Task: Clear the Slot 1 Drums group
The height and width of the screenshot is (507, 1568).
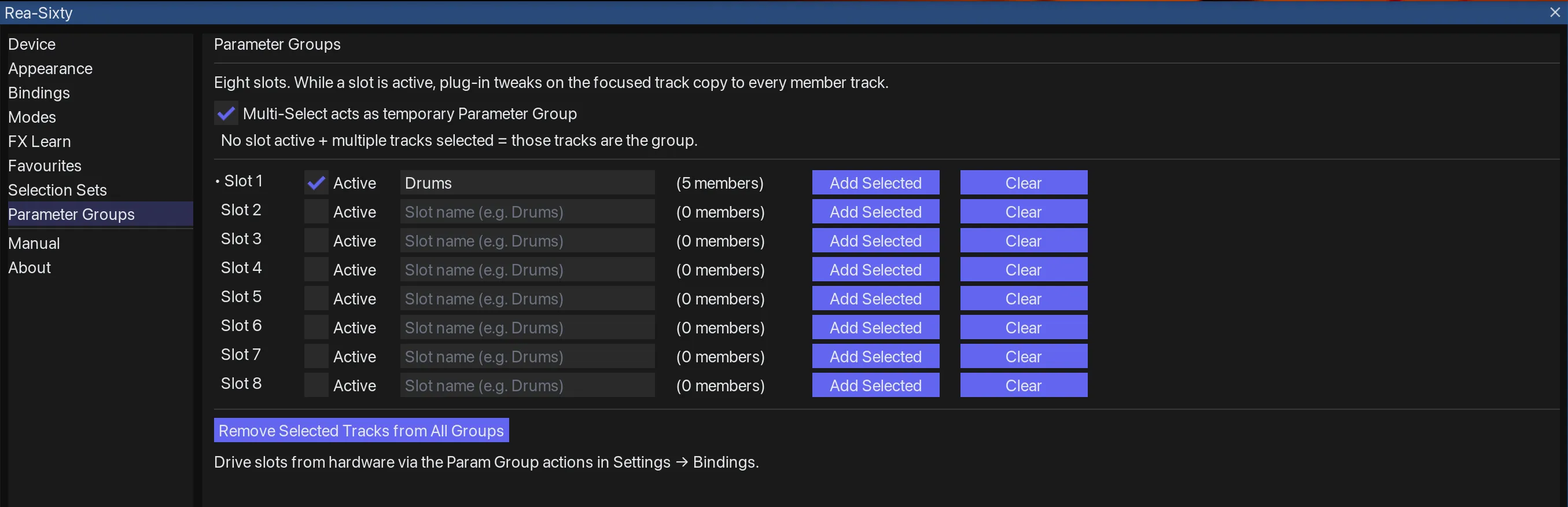Action: pos(1024,182)
